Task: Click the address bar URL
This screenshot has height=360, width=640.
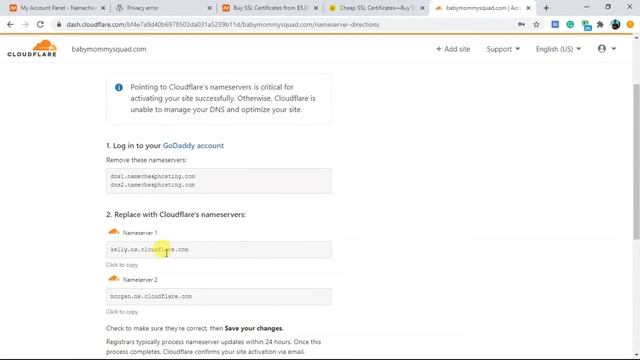Action: (x=223, y=24)
